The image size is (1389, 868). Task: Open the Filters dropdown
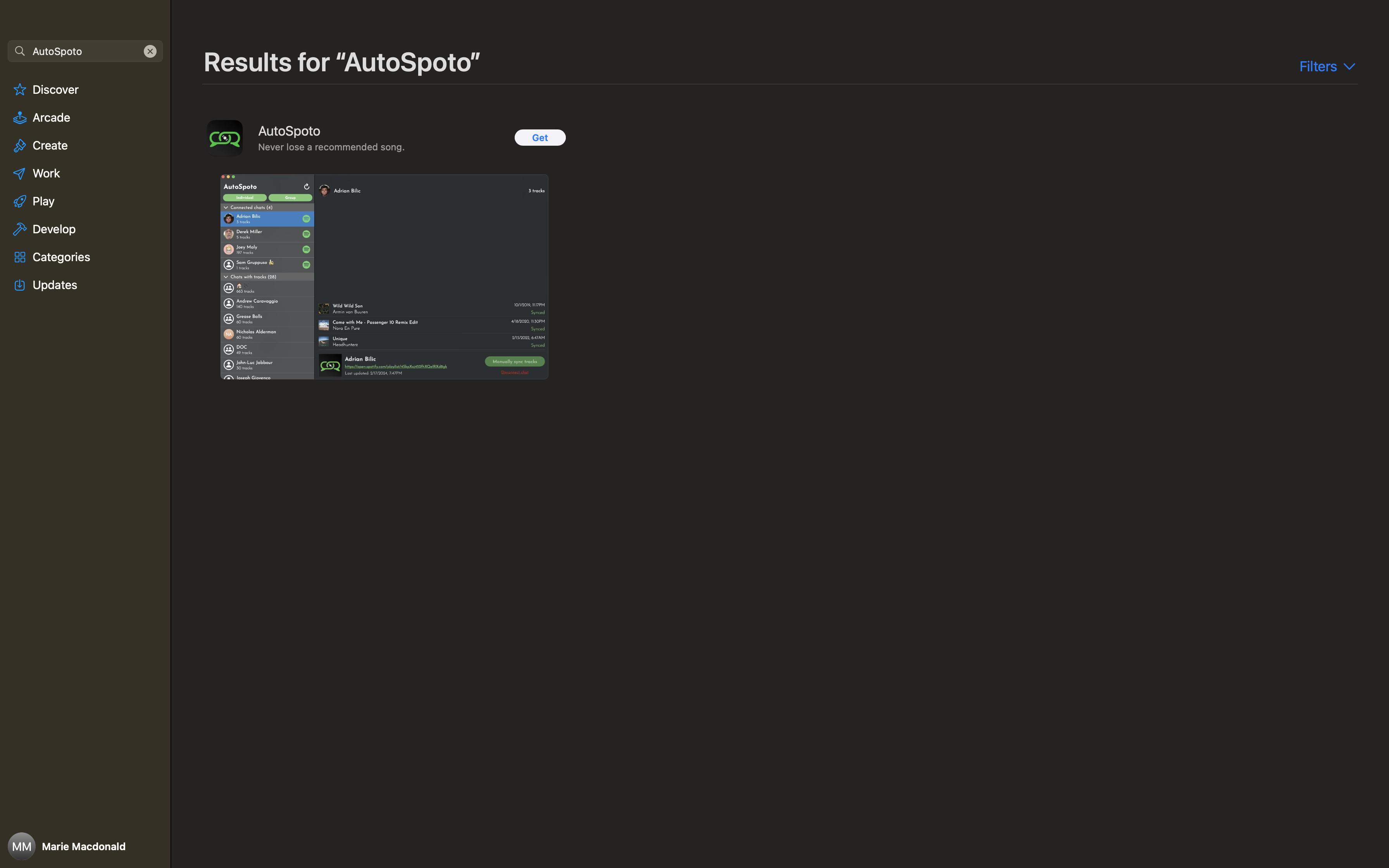(1327, 67)
